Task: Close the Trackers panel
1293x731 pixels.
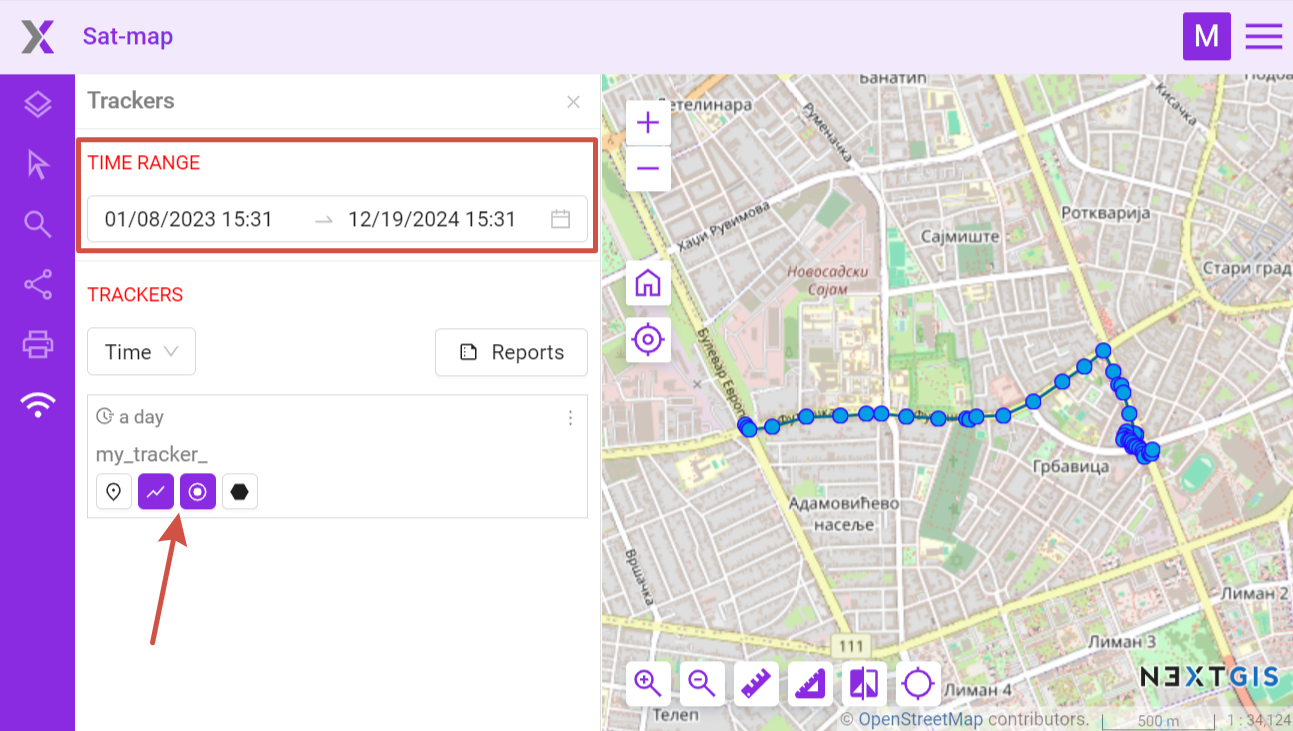Action: [573, 102]
